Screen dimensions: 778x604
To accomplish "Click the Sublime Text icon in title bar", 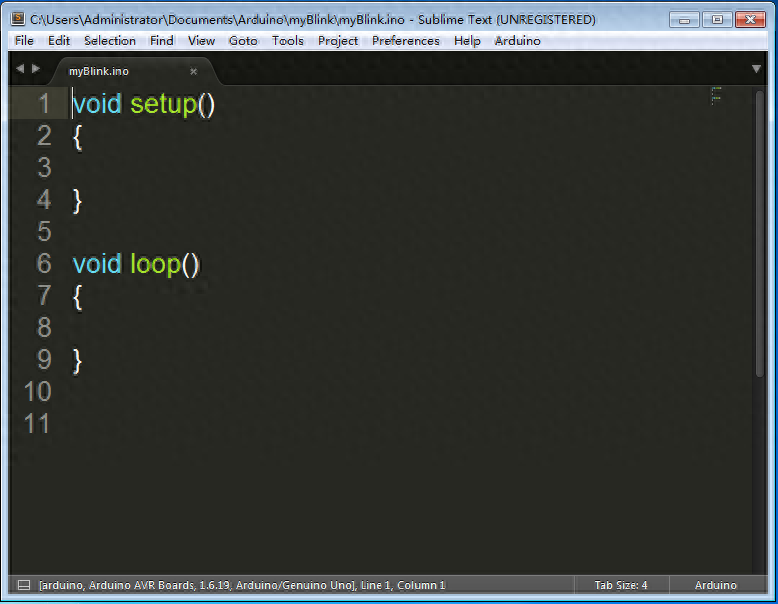I will point(18,19).
